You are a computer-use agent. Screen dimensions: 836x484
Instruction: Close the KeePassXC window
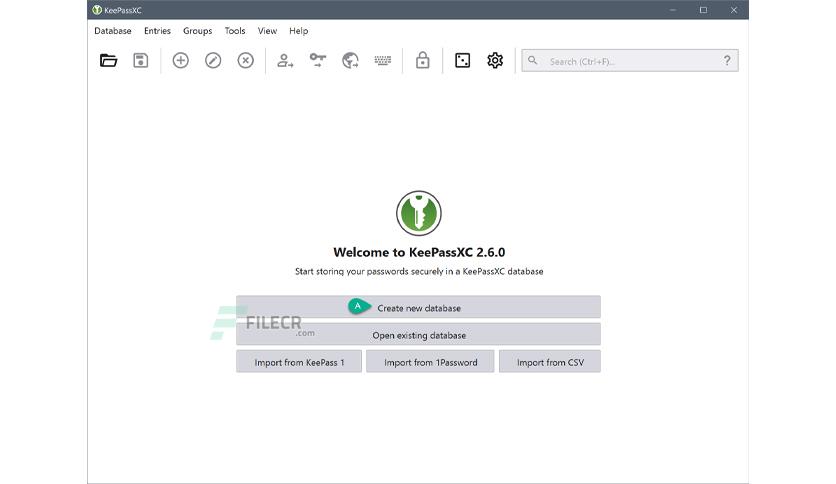[734, 10]
